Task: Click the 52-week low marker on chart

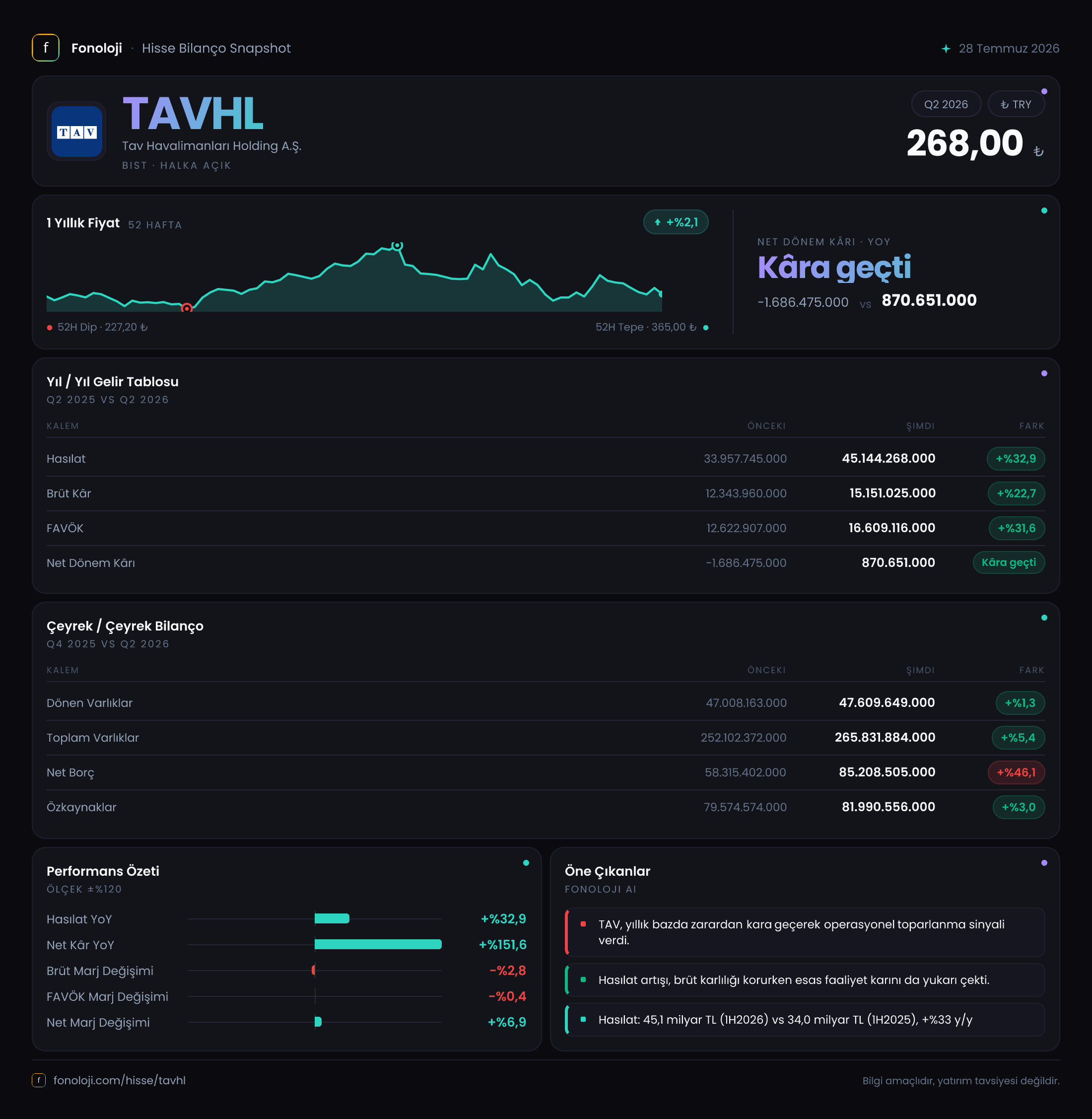Action: (x=187, y=309)
